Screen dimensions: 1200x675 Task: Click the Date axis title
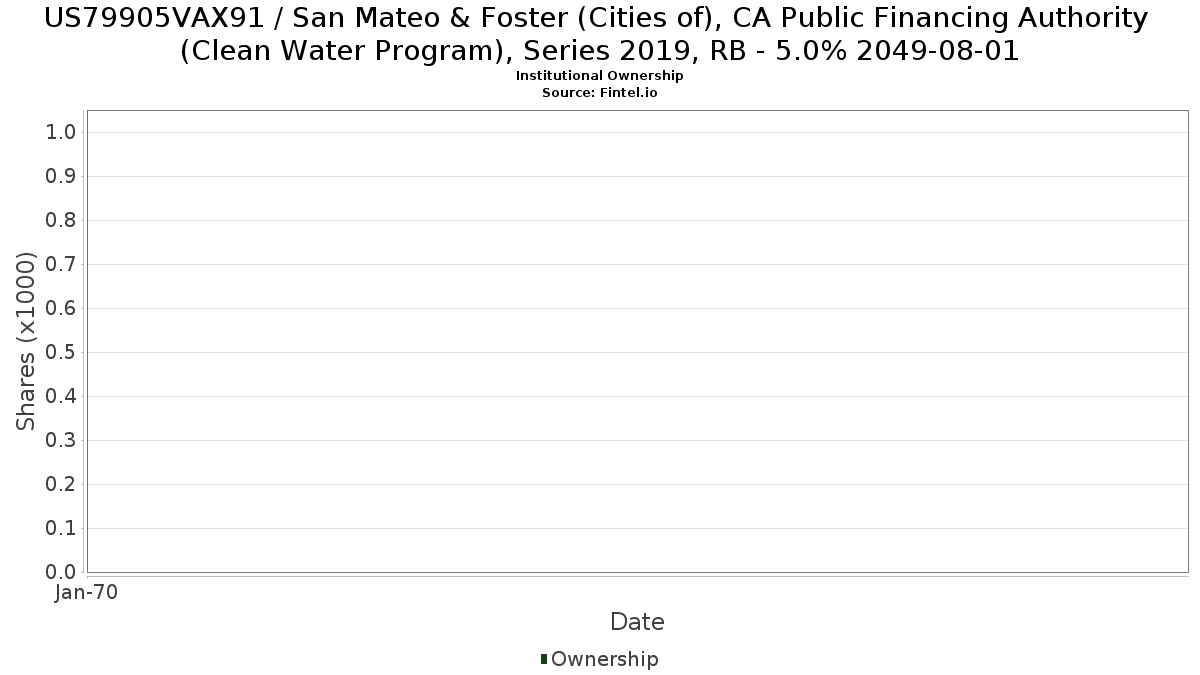click(x=637, y=622)
